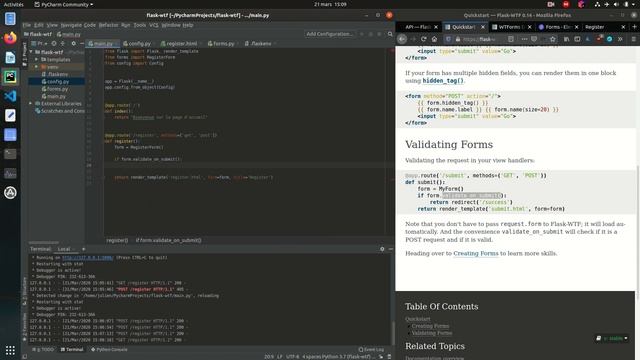Close the Quickstart Firefox tab

(483, 27)
